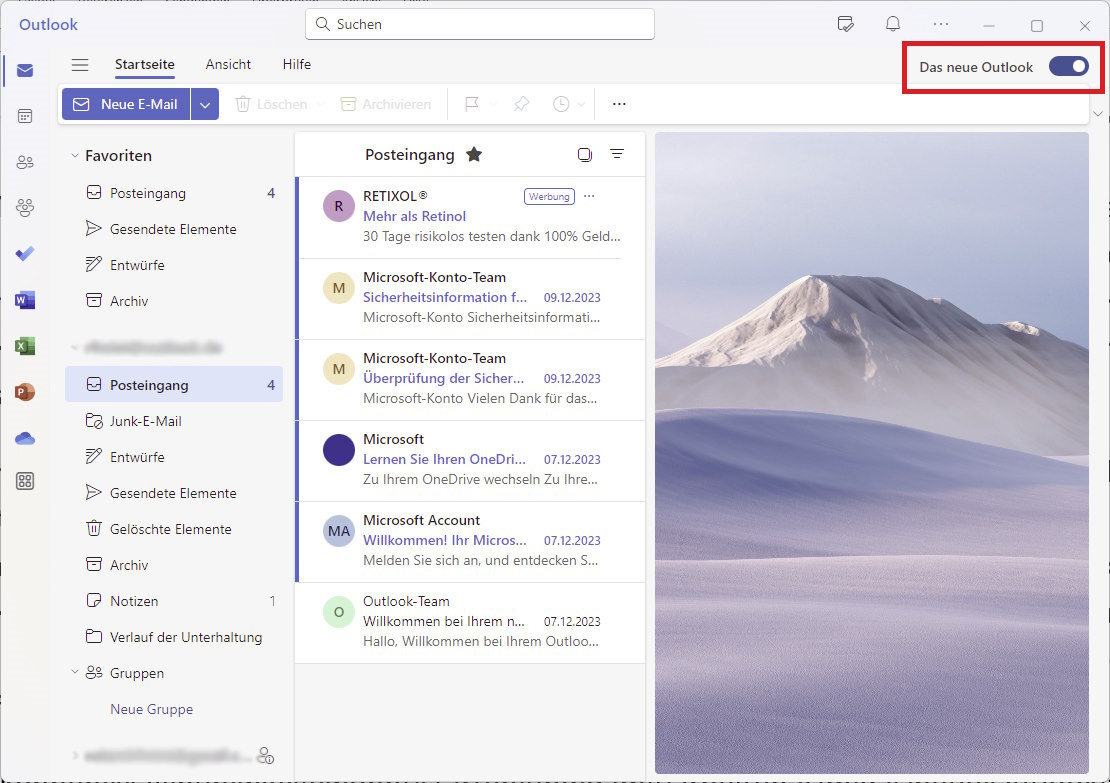Click the notification bell icon
The image size is (1110, 783).
[892, 24]
